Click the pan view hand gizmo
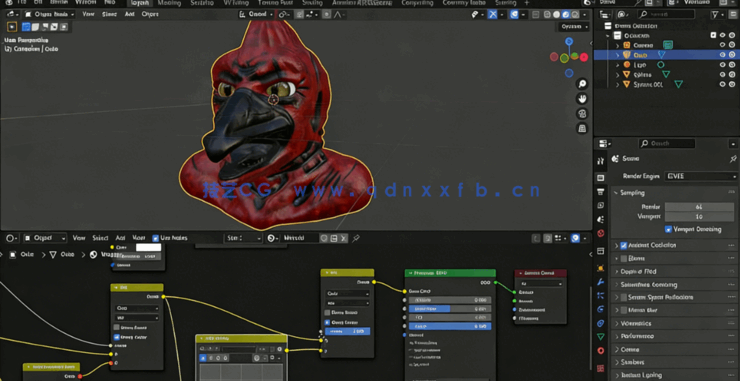The width and height of the screenshot is (740, 381). click(582, 99)
